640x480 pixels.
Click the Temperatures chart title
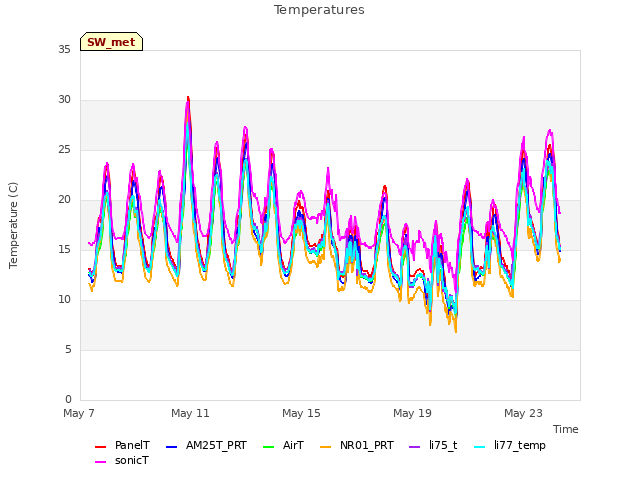(319, 10)
